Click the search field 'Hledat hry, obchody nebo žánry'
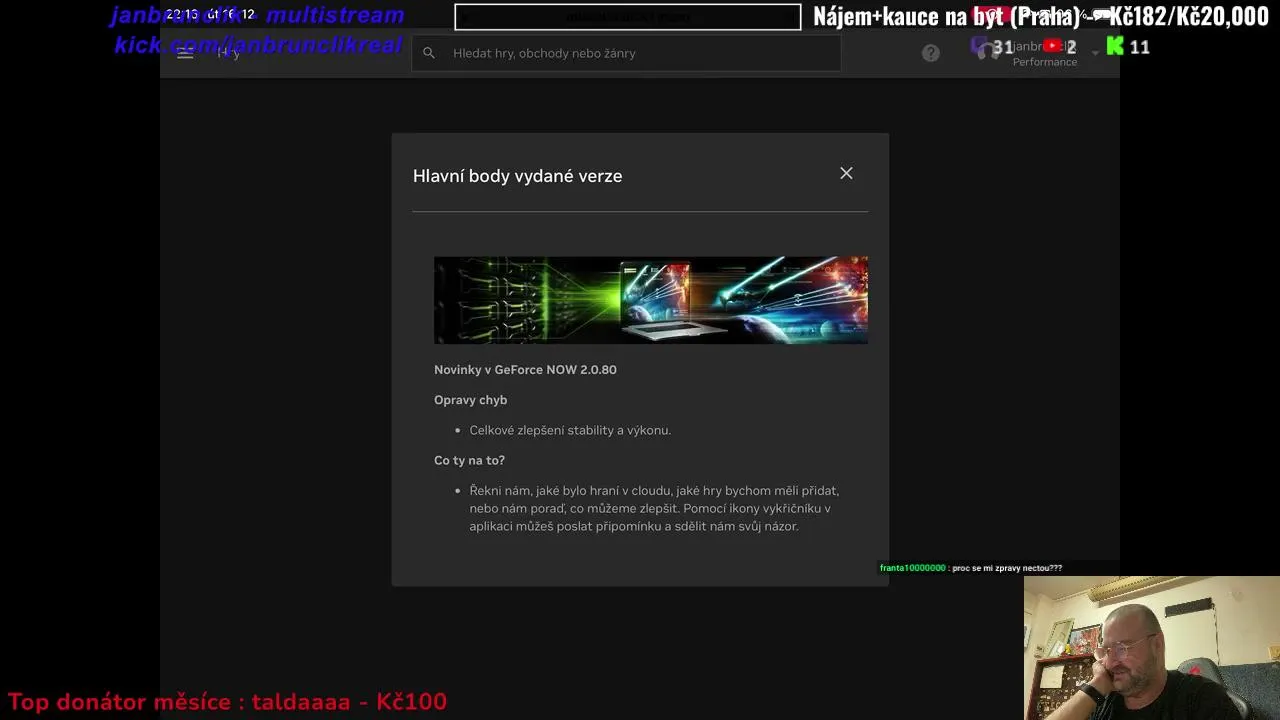The height and width of the screenshot is (720, 1280). coord(626,53)
